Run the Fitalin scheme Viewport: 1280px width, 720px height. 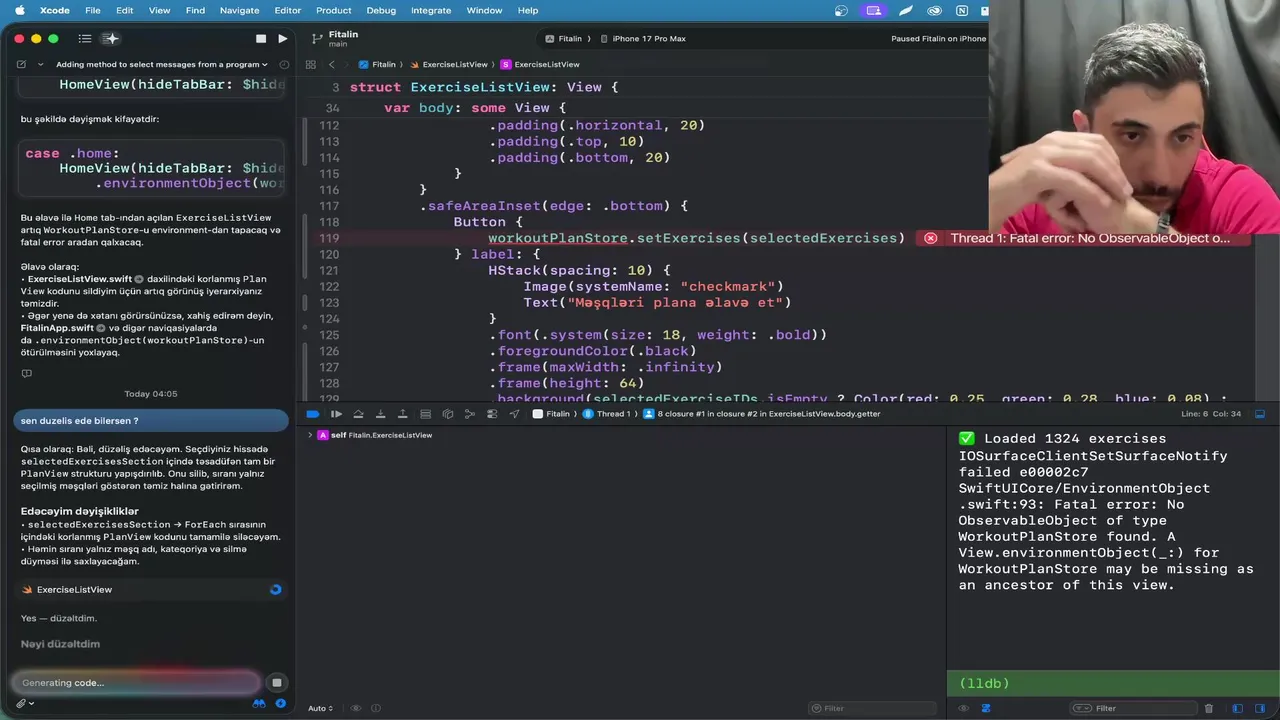(283, 39)
